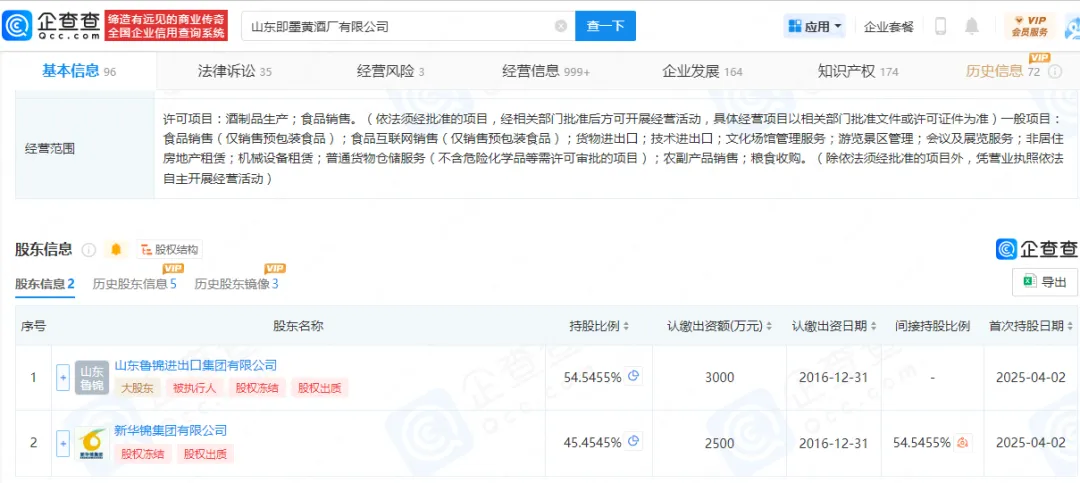
Task: Select the 股东信息 2 sub-tab
Action: (45, 284)
